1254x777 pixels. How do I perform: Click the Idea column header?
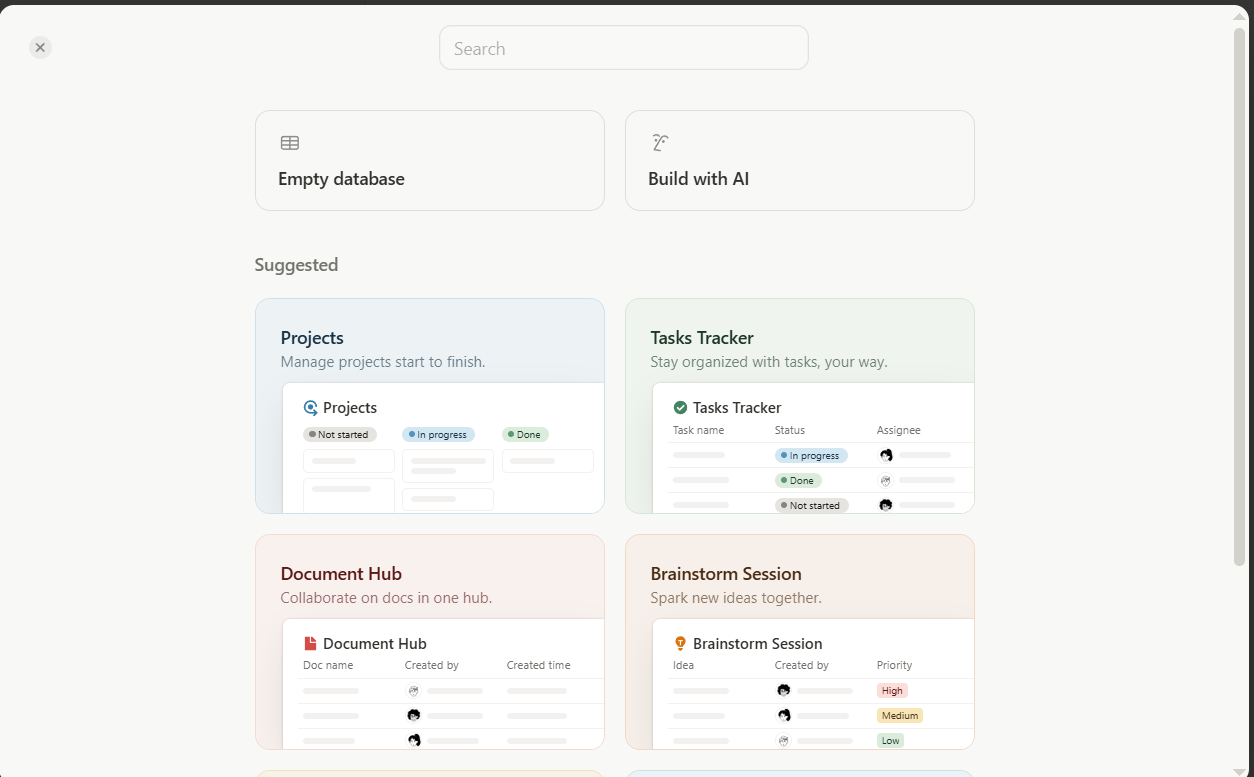click(x=683, y=666)
